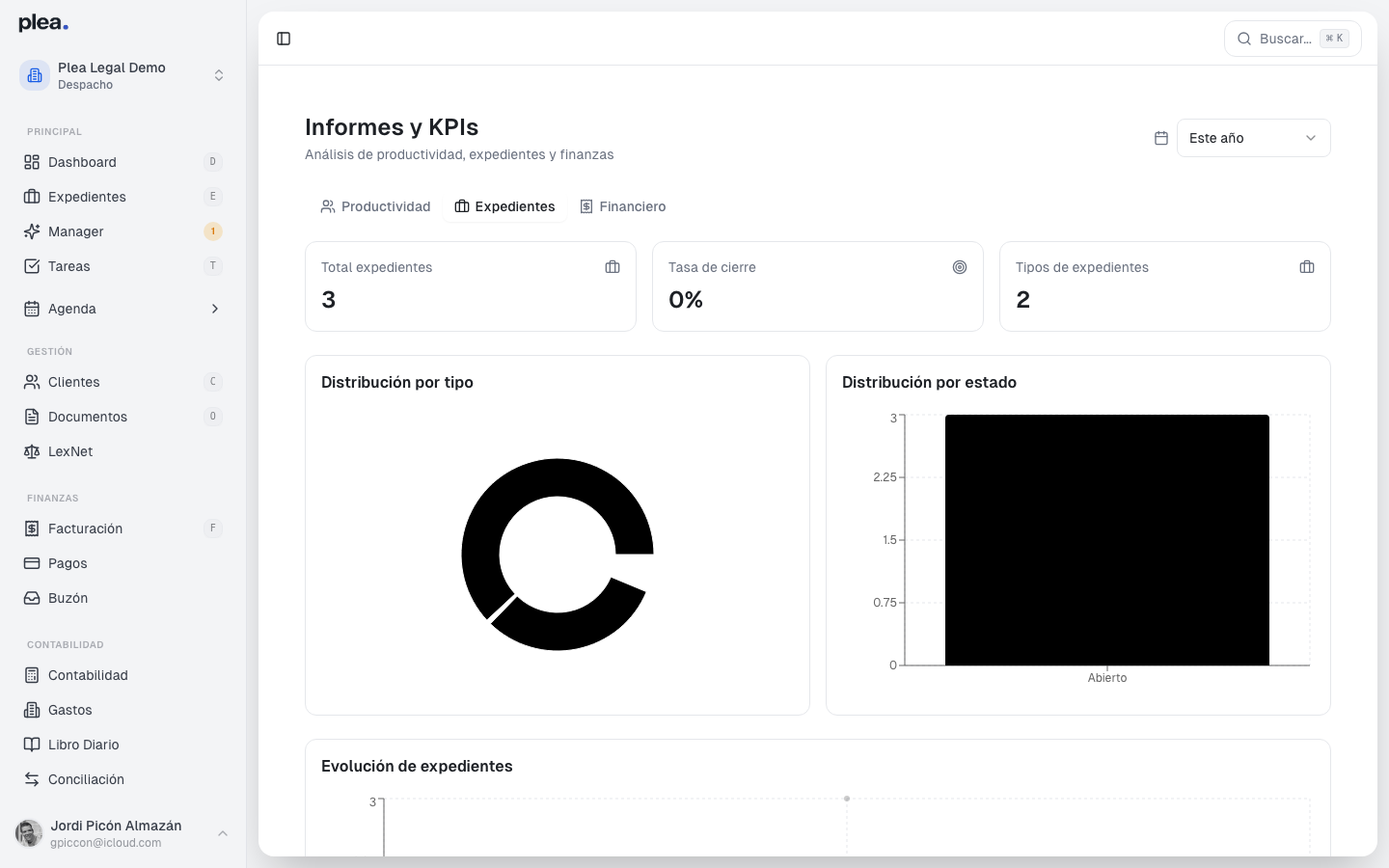Click the Buzón sidebar label

[x=68, y=598]
